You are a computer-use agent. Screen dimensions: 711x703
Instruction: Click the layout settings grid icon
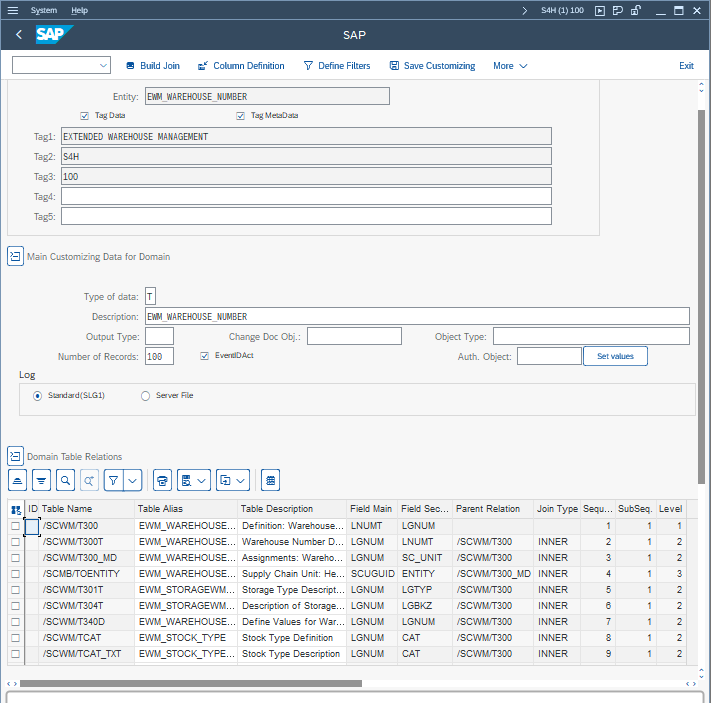pos(270,480)
